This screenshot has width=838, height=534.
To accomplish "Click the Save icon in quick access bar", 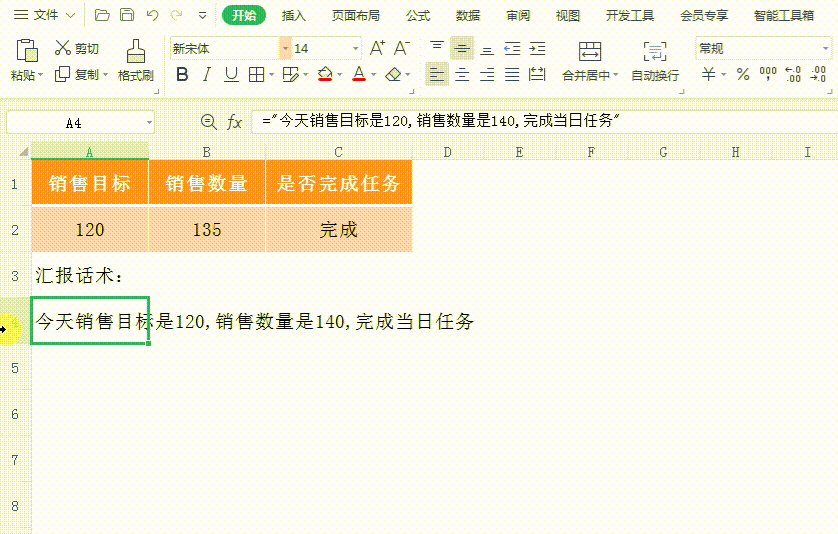I will click(x=127, y=15).
